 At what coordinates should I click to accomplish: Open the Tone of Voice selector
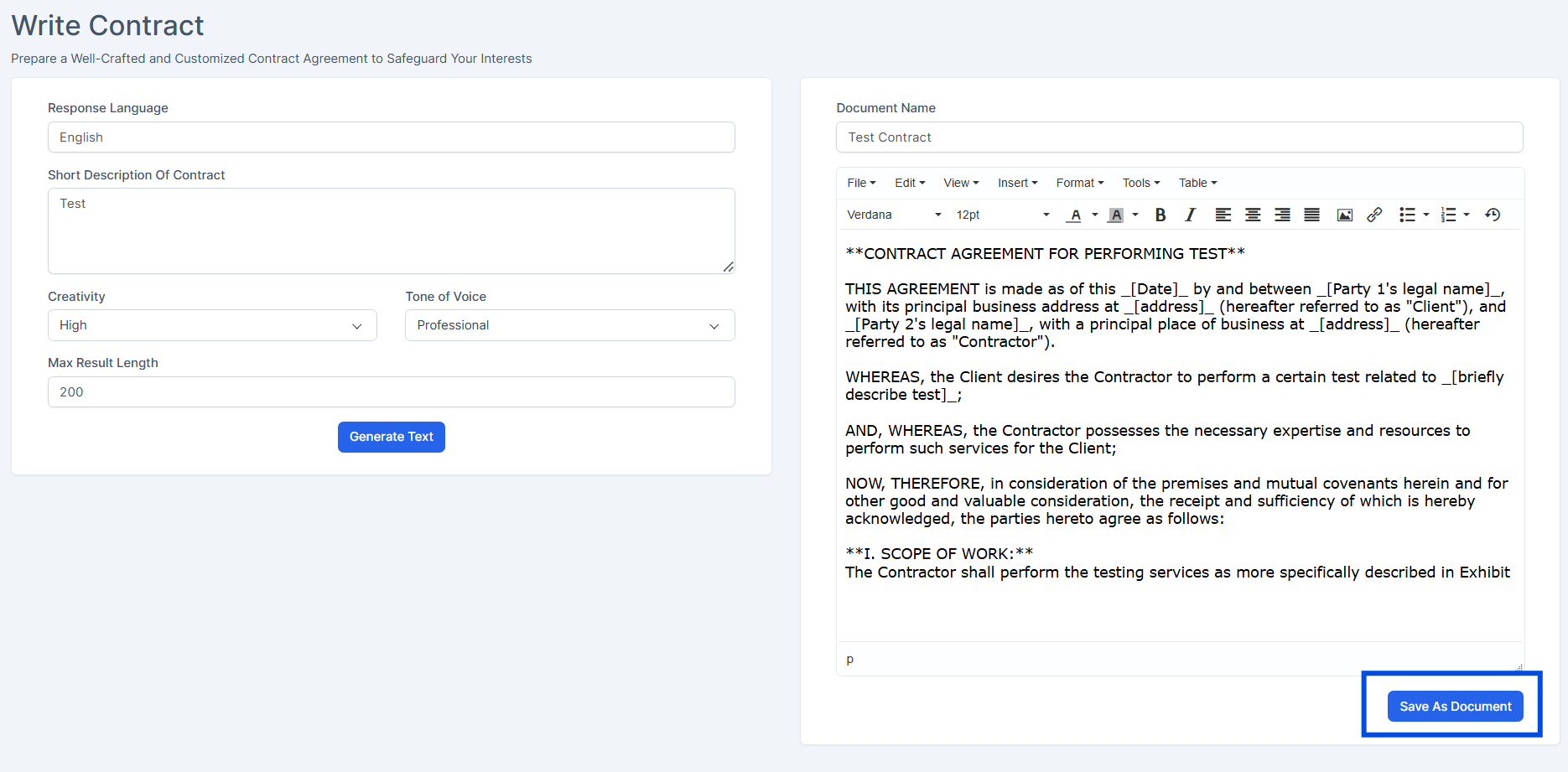569,325
